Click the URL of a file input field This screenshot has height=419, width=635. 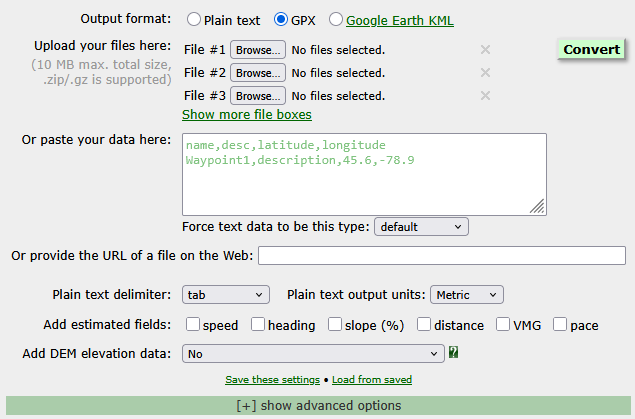point(442,256)
